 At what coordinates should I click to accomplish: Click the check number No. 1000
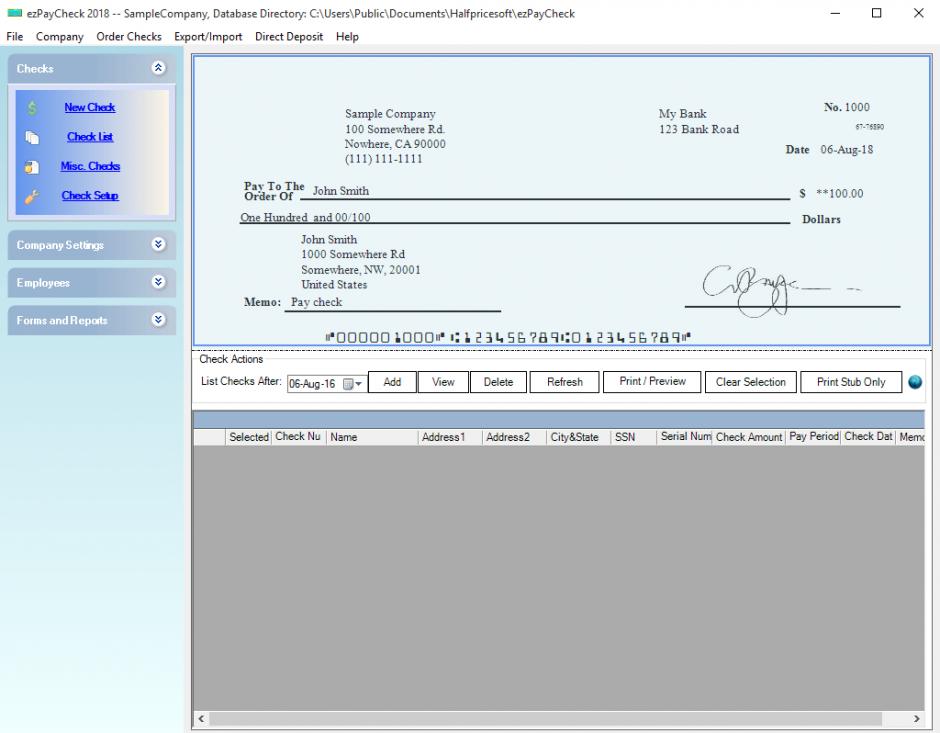pyautogui.click(x=846, y=107)
